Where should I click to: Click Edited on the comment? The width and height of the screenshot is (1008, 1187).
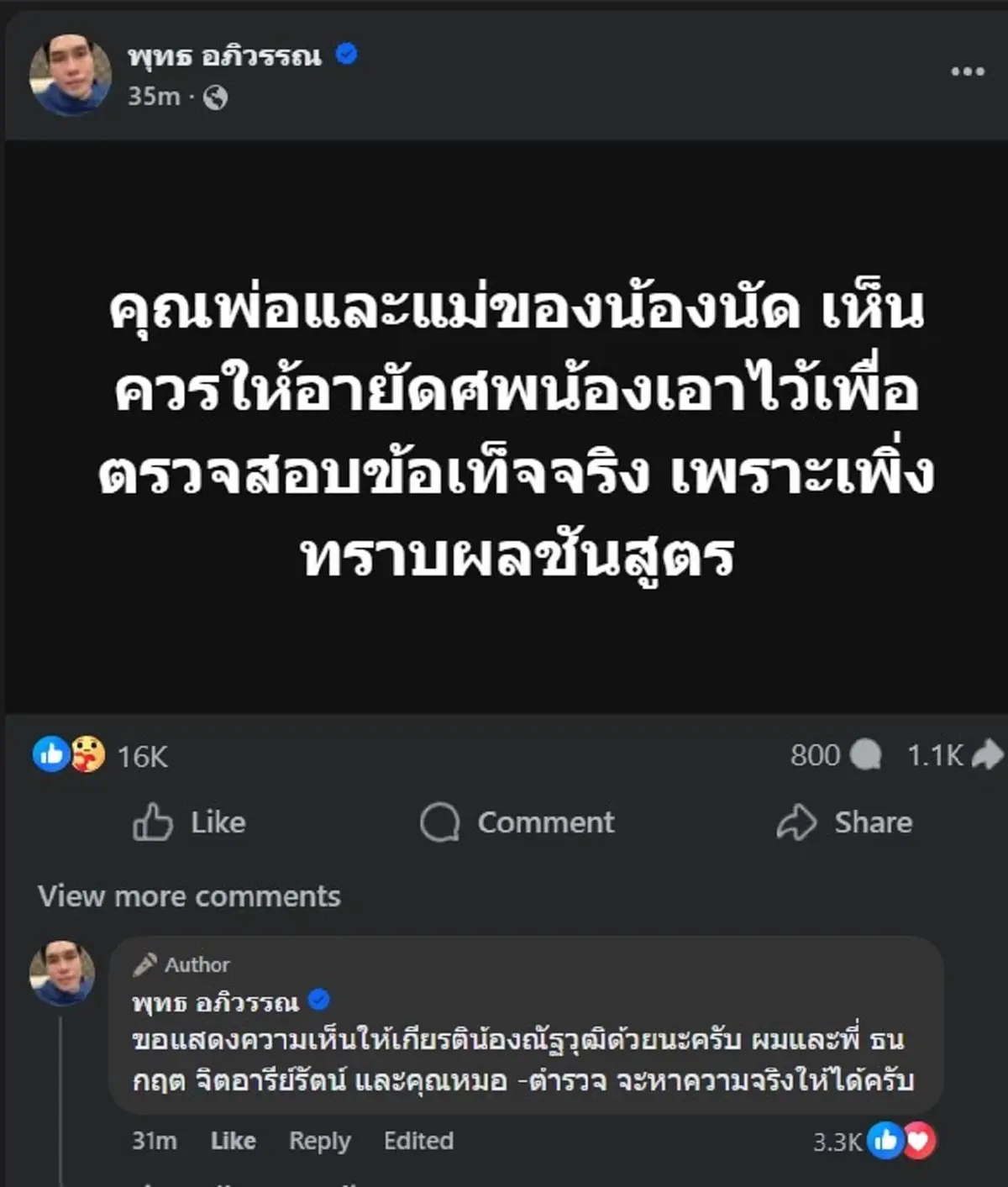click(x=418, y=1141)
